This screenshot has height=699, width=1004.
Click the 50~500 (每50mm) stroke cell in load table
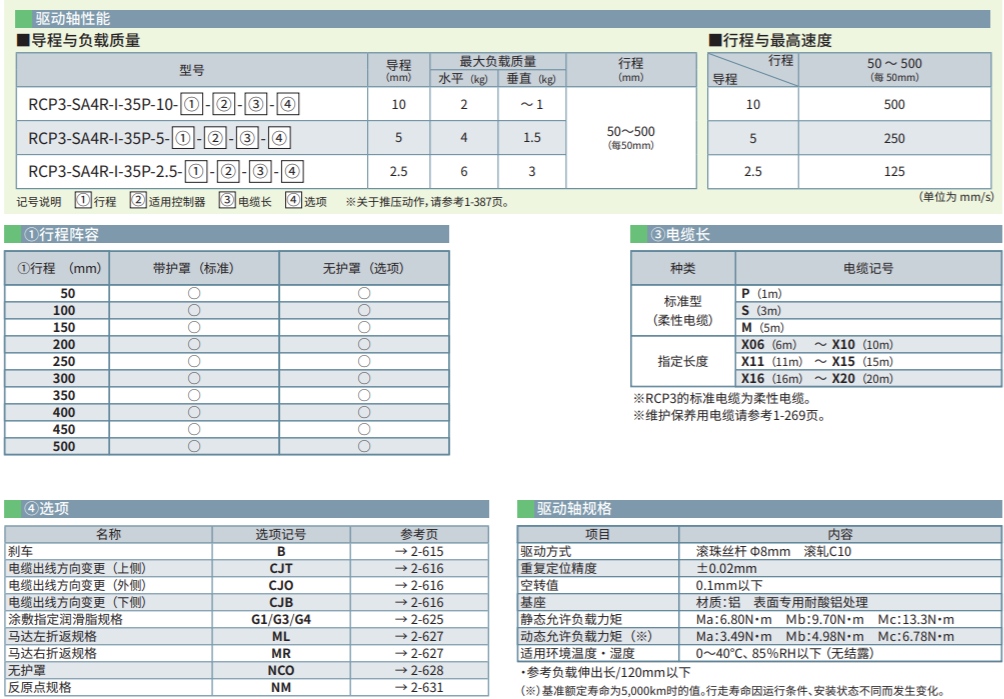(631, 137)
